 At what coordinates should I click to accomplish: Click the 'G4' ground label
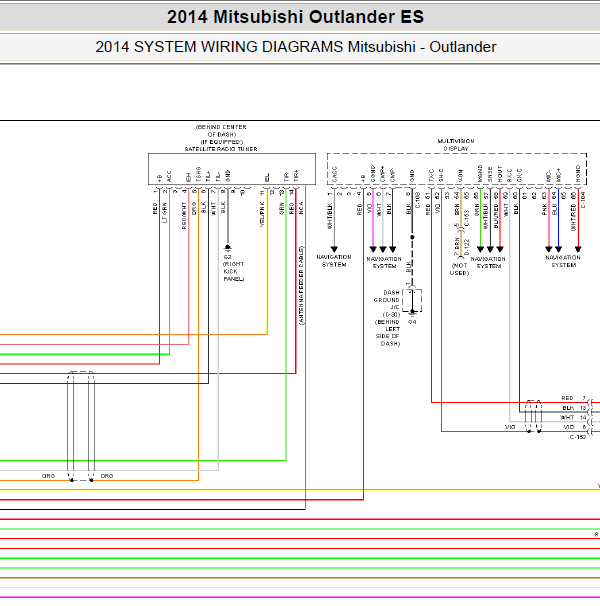412,322
